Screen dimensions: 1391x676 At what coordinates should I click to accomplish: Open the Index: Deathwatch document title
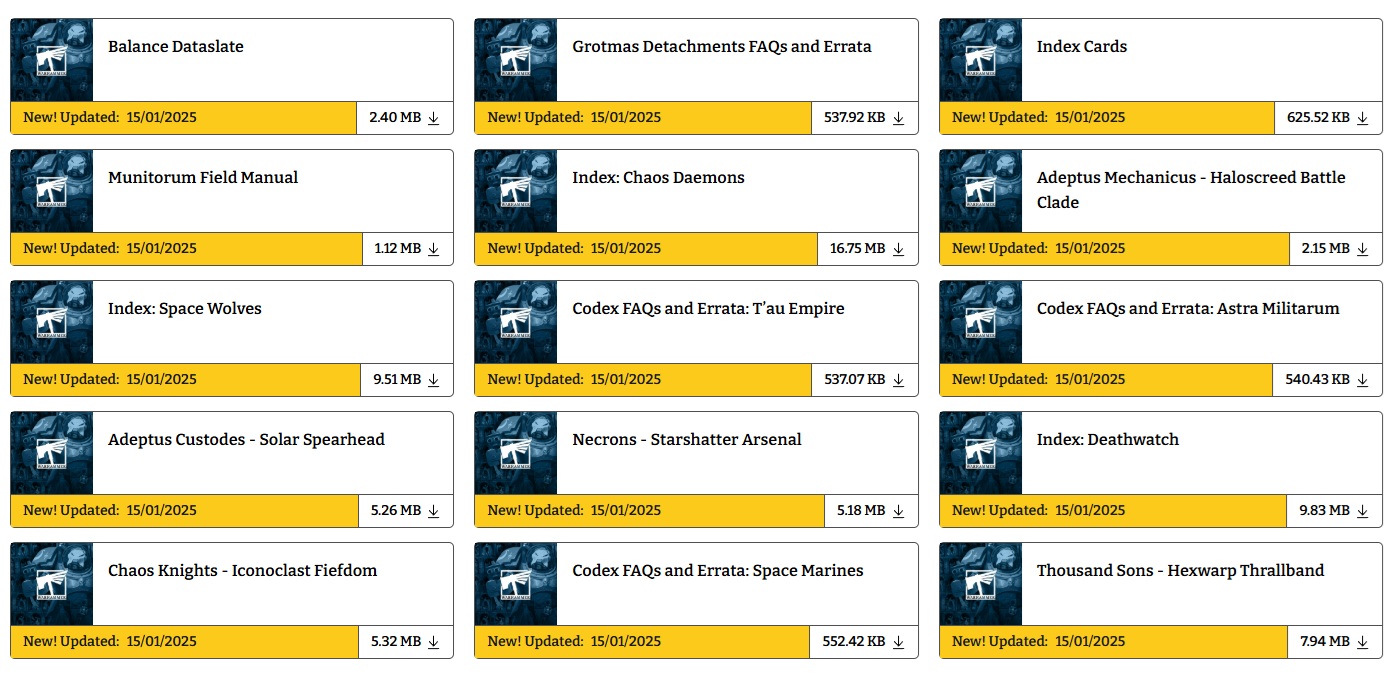coord(1108,440)
